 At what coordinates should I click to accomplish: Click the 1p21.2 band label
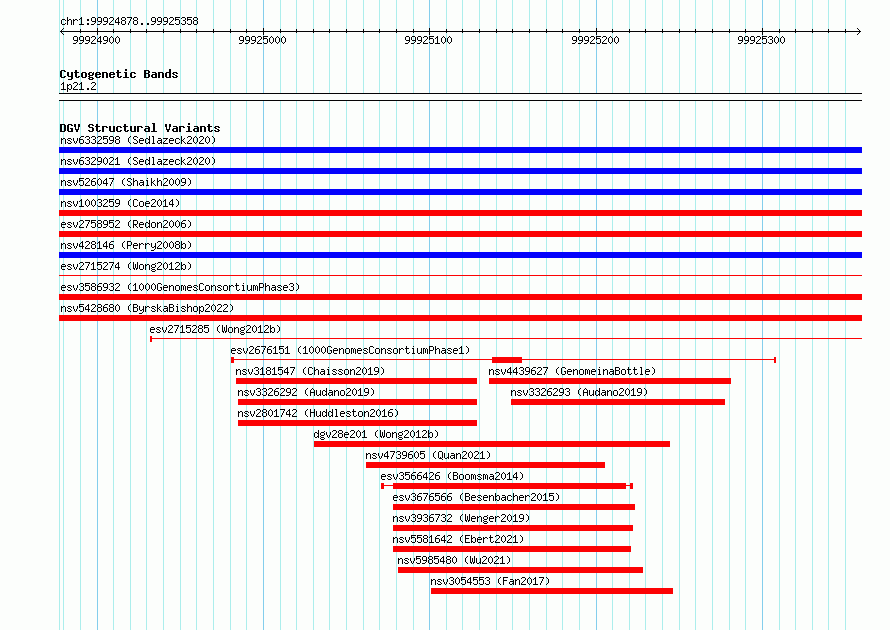pos(78,86)
